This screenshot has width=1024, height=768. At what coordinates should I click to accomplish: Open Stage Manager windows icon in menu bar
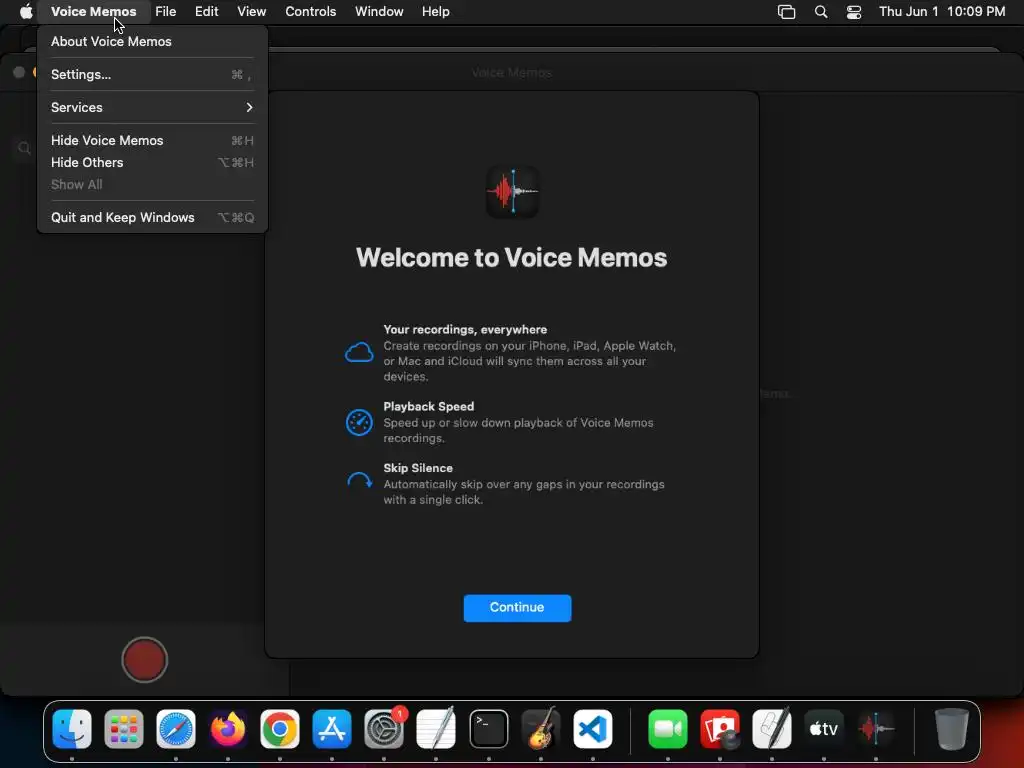[786, 12]
